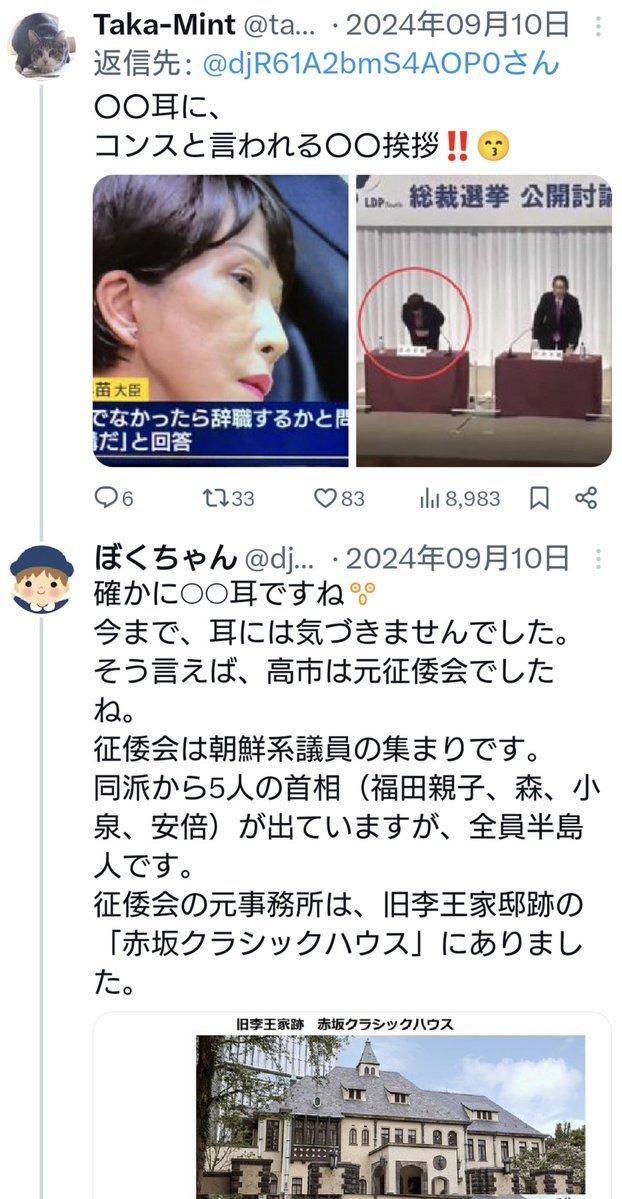Bookmark the Taka-Mint tweet

pos(539,499)
